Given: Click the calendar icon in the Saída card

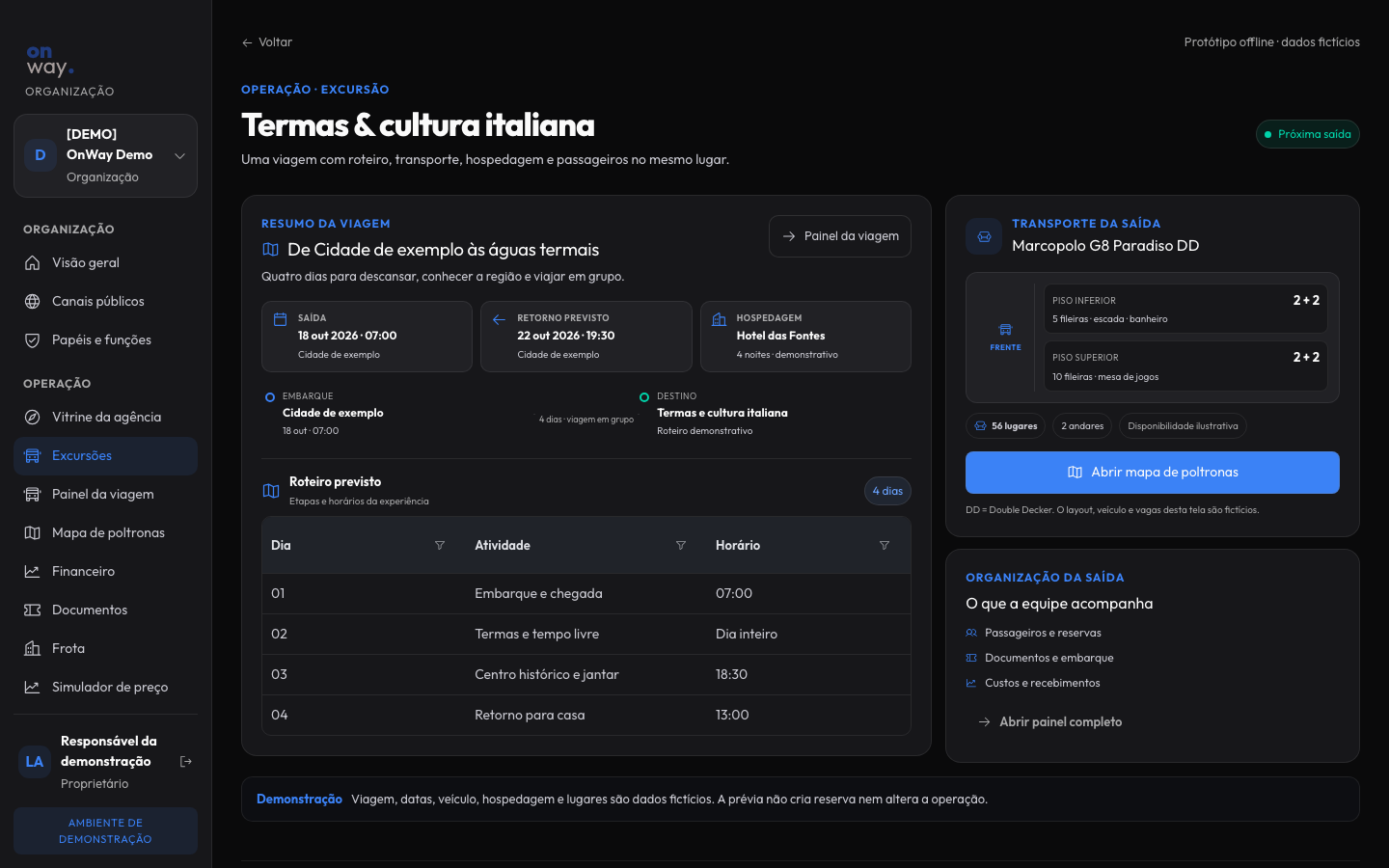Looking at the screenshot, I should tap(281, 319).
